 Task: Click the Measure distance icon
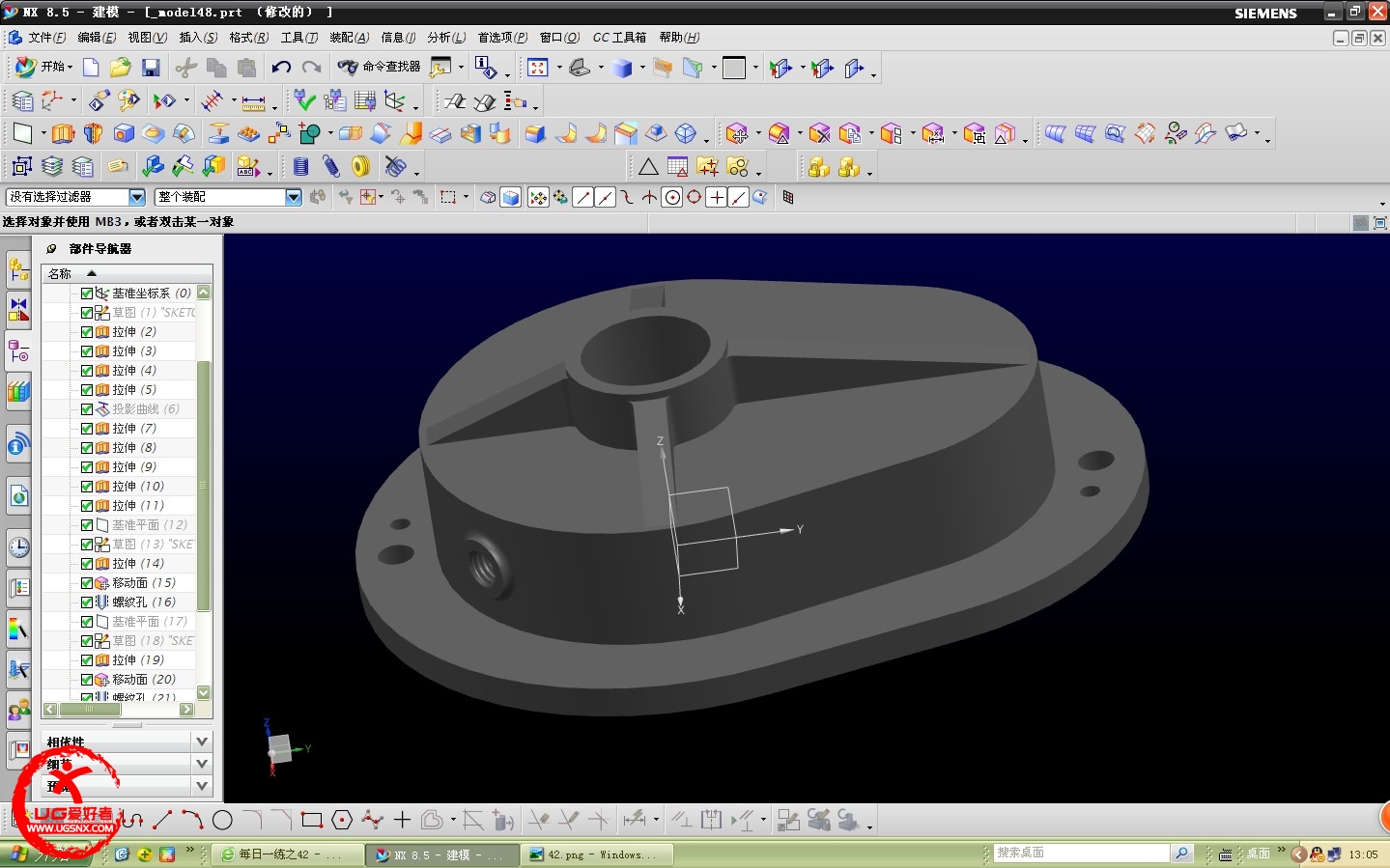point(254,100)
